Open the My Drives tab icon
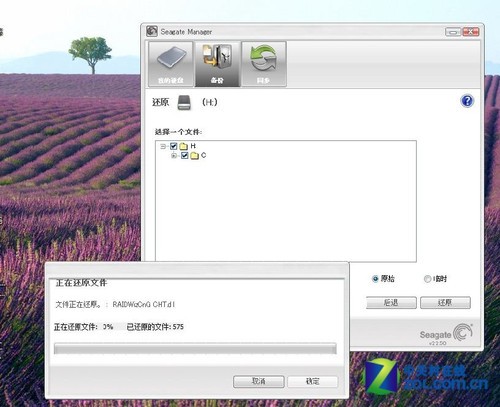 click(x=170, y=64)
